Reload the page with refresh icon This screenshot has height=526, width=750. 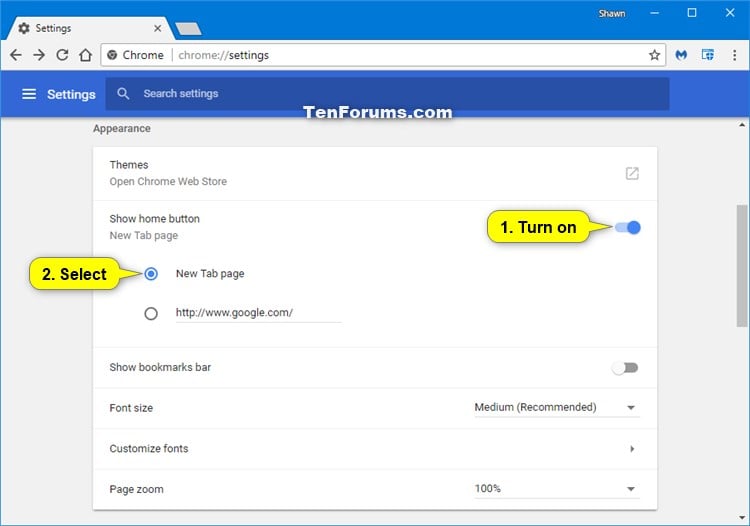coord(62,55)
